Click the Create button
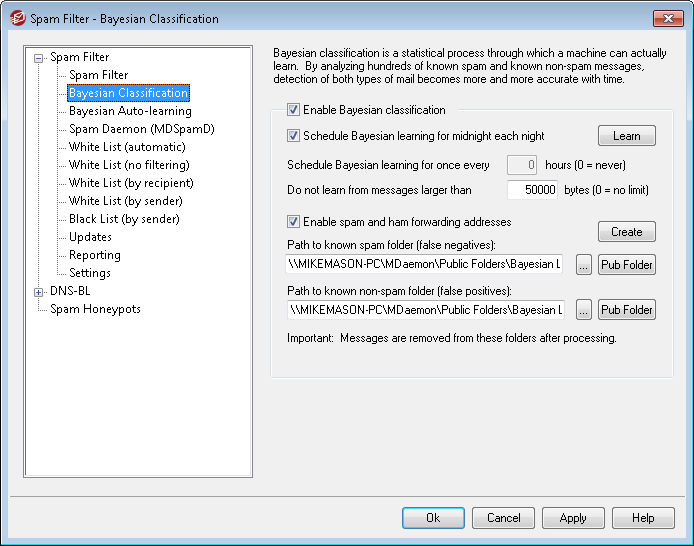694x546 pixels. click(626, 231)
